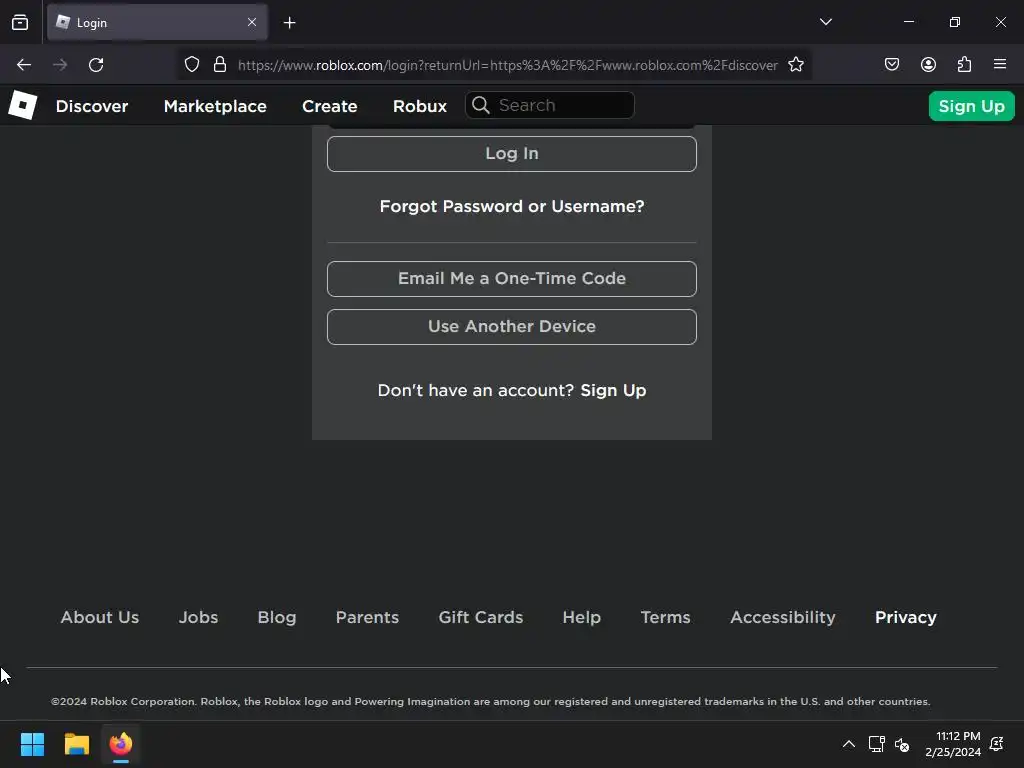Viewport: 1024px width, 768px height.
Task: Open Parents footer link
Action: coord(367,617)
